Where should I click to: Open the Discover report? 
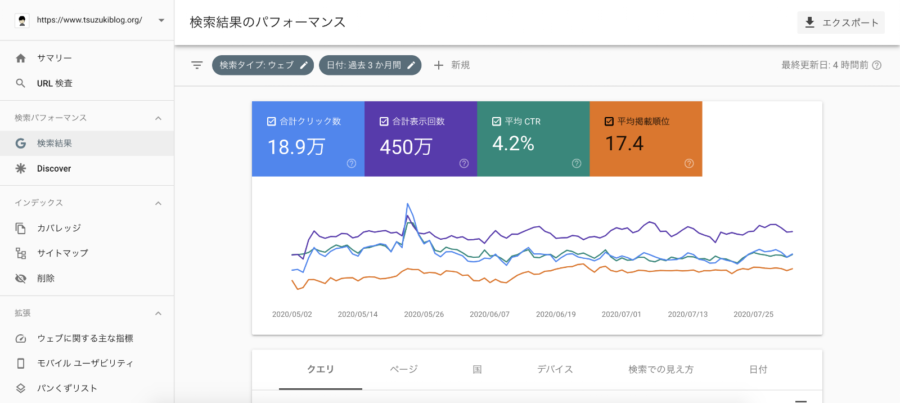[87, 169]
